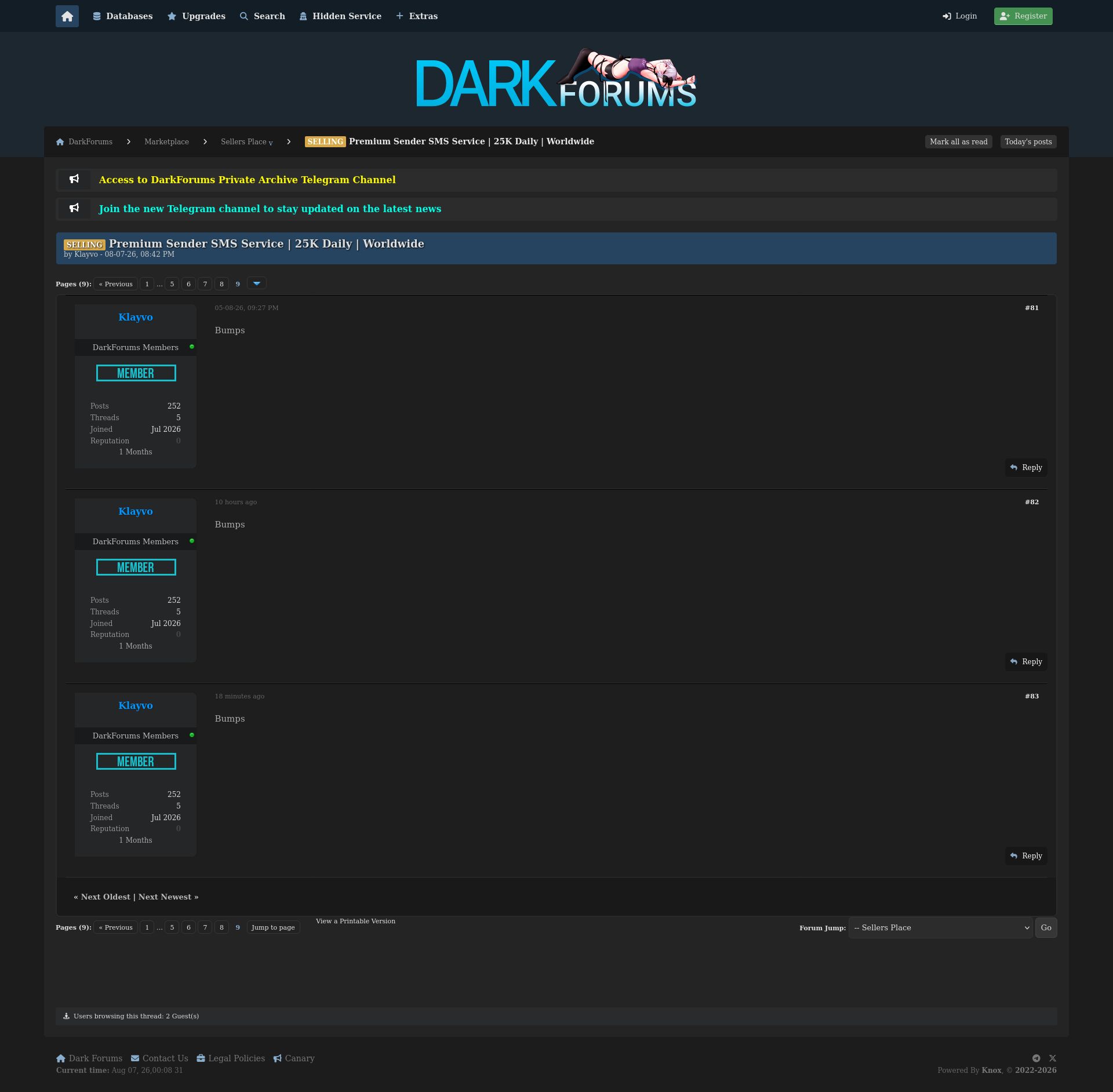Screen dimensions: 1113x1092
Task: Click Next Newest thread link
Action: [x=165, y=897]
